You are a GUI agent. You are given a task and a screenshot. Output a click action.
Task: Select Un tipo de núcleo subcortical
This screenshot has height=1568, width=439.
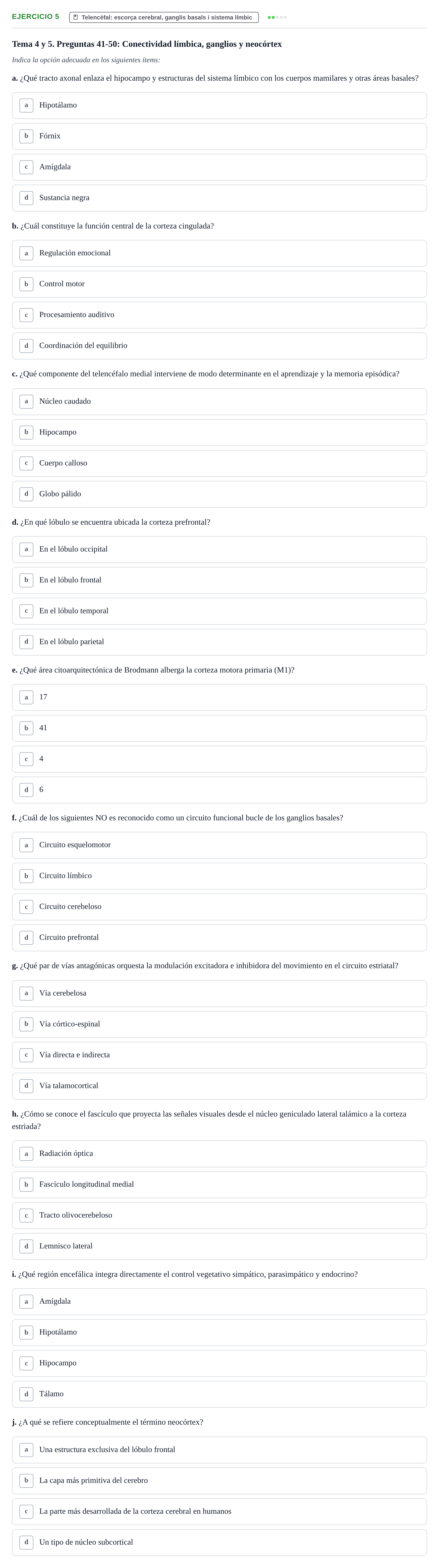point(219,1542)
